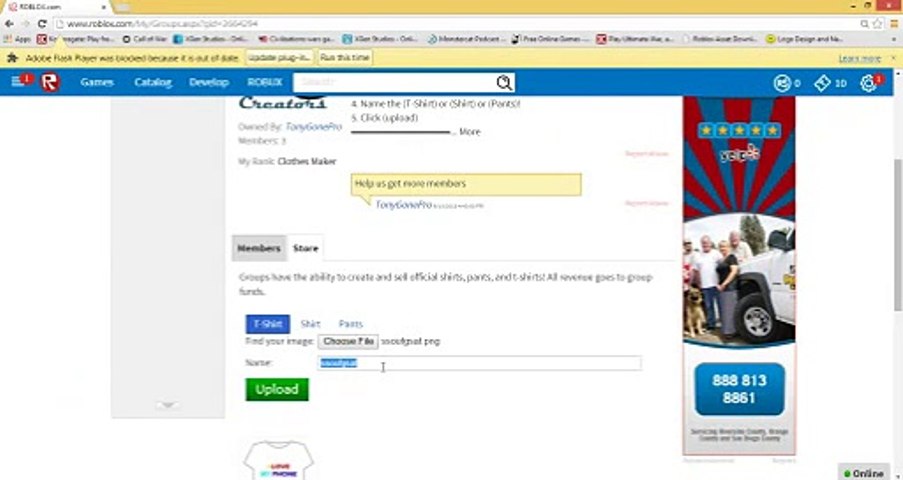903x480 pixels.
Task: Click inside the Name text field
Action: 479,362
